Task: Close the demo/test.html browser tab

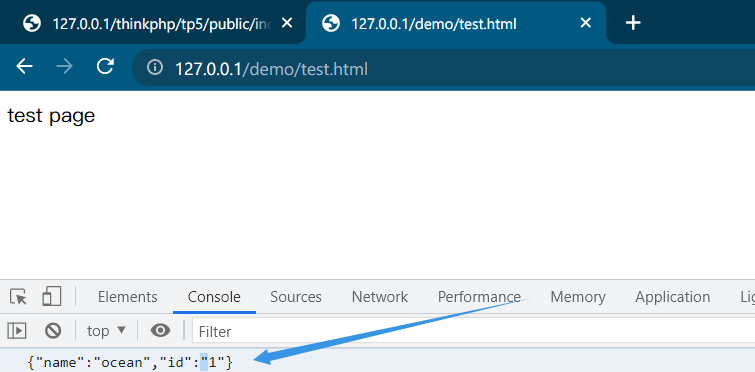Action: point(586,23)
